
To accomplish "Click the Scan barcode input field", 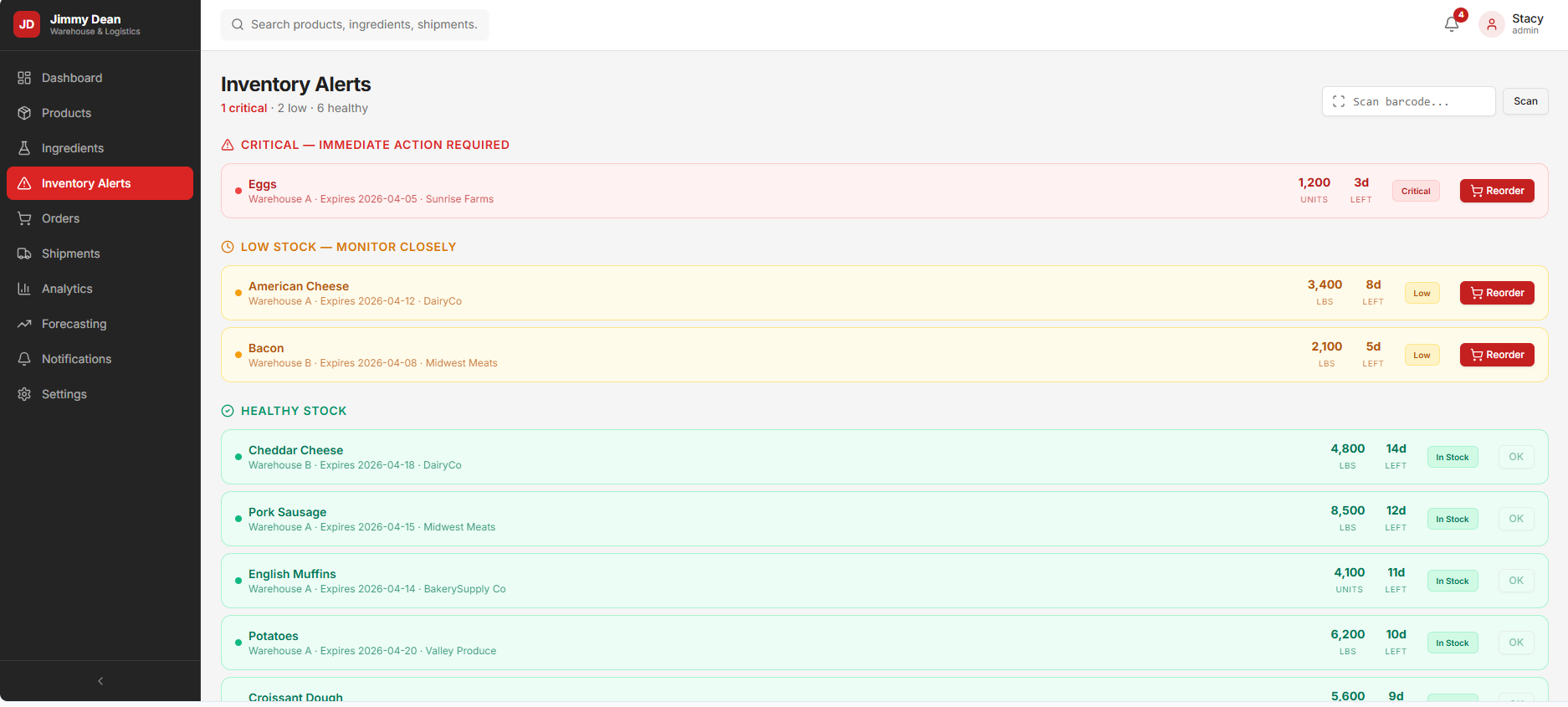I will 1409,101.
